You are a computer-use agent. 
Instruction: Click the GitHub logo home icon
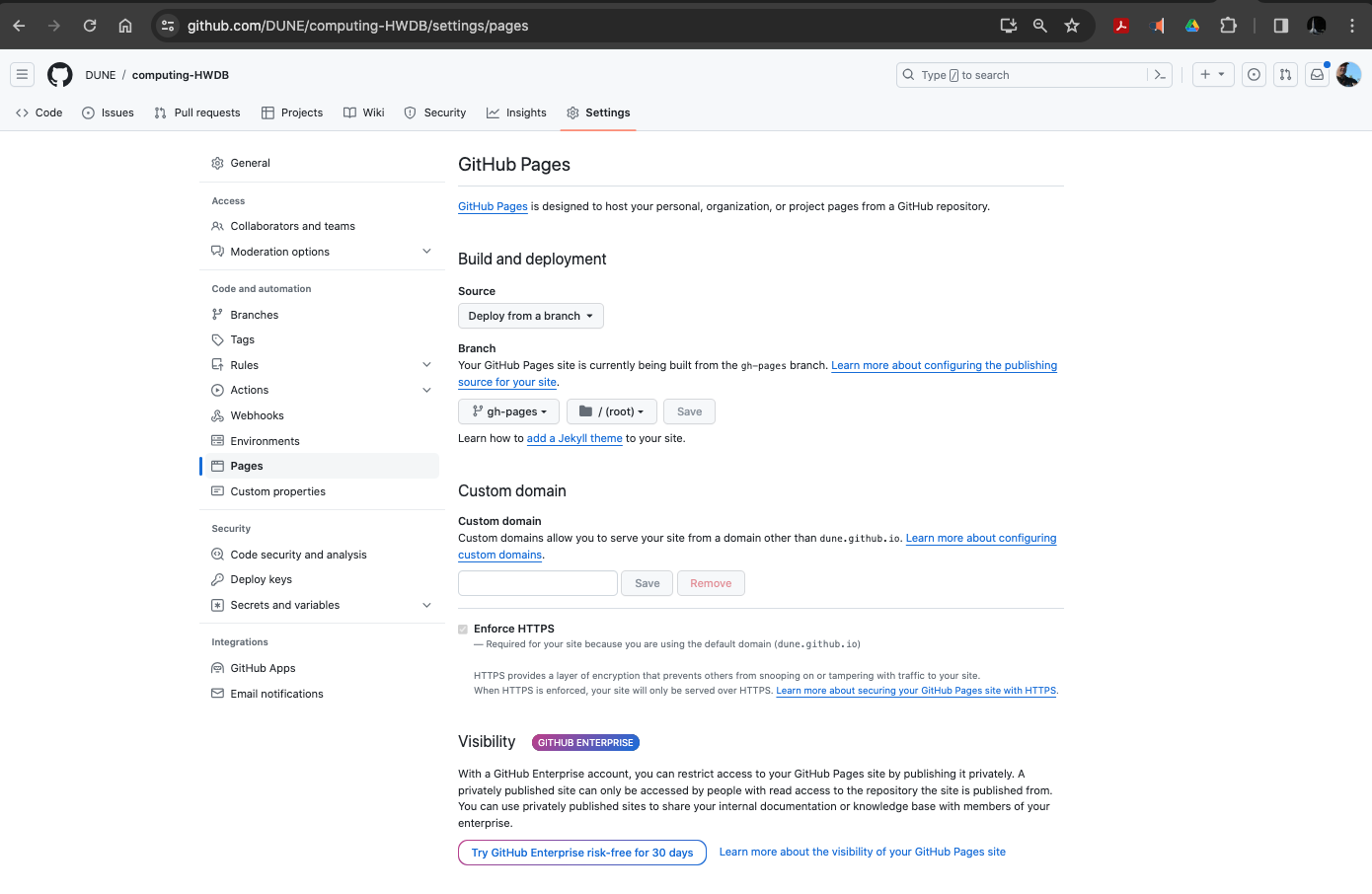(60, 75)
